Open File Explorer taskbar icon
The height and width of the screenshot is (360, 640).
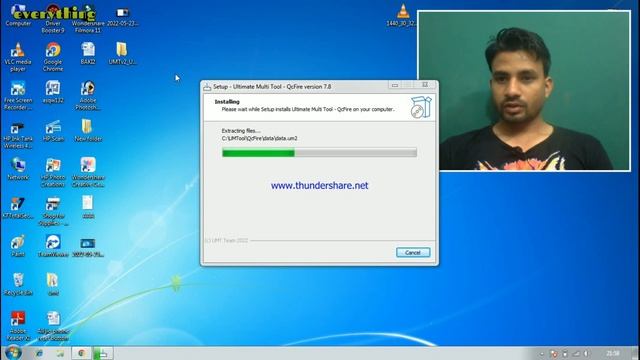60,353
